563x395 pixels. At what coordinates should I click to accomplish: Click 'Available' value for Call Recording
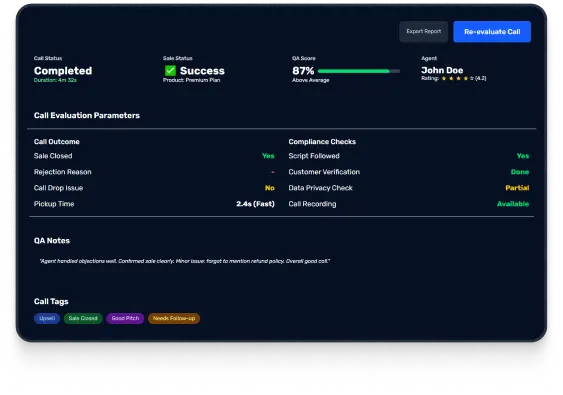pyautogui.click(x=513, y=204)
